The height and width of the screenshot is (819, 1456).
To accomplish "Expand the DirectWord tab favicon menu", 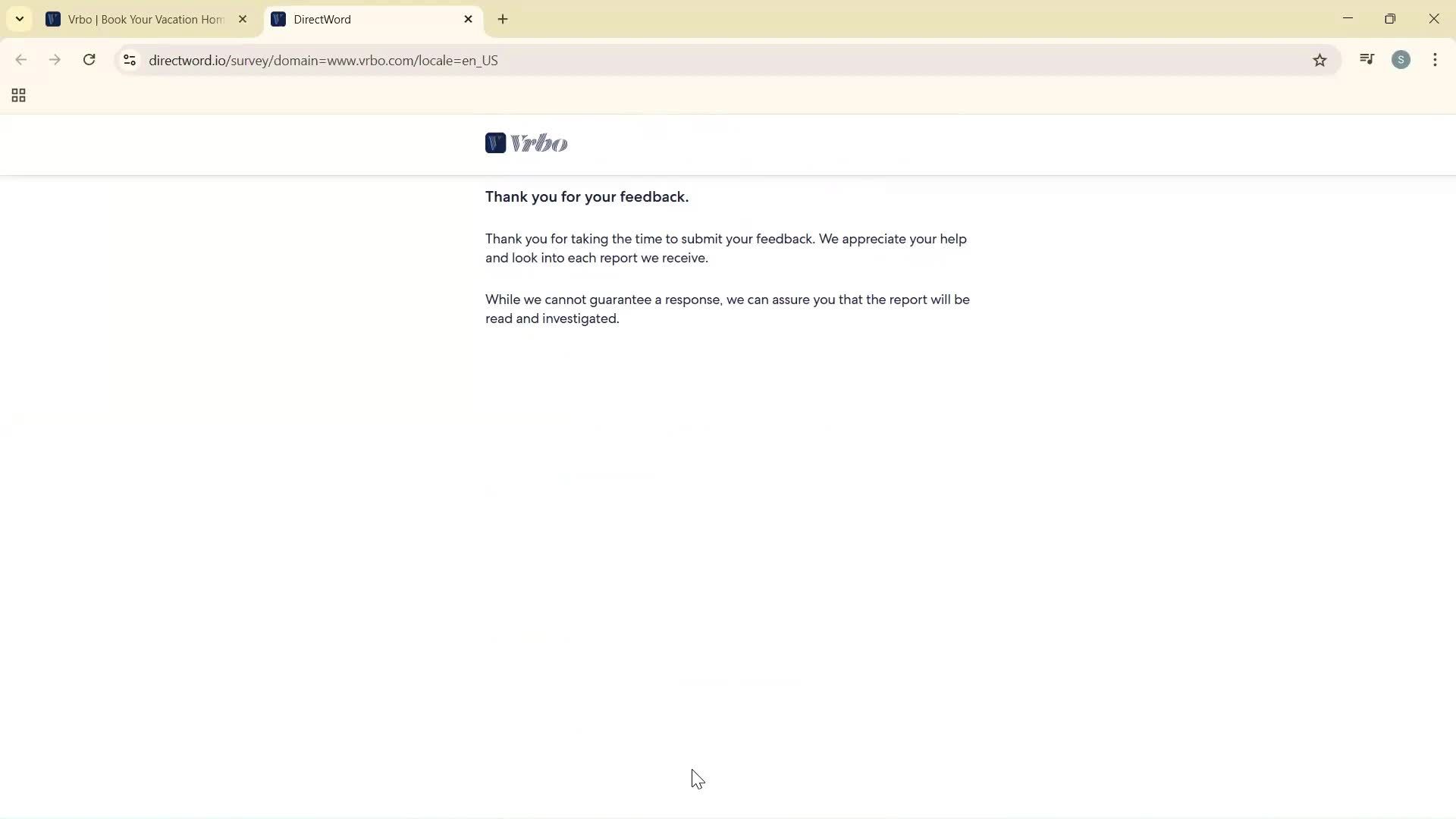I will pyautogui.click(x=278, y=19).
